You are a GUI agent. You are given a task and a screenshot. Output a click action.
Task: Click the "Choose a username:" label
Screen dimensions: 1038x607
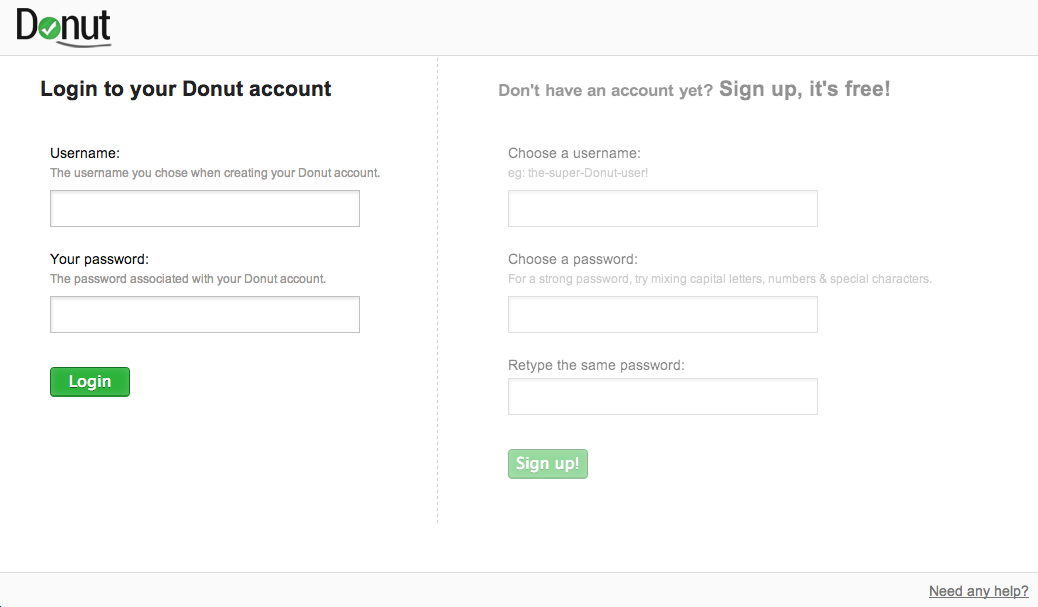(574, 153)
